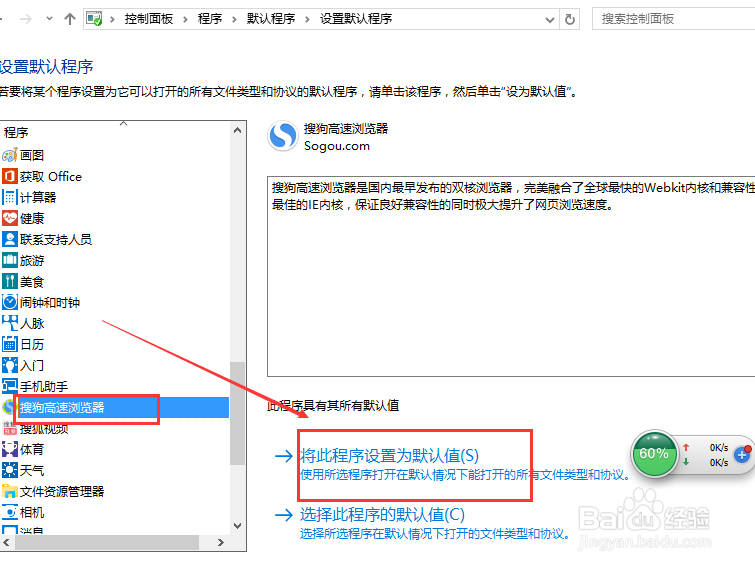Click the health (健康) heart icon
This screenshot has height=568, width=755.
(10, 218)
